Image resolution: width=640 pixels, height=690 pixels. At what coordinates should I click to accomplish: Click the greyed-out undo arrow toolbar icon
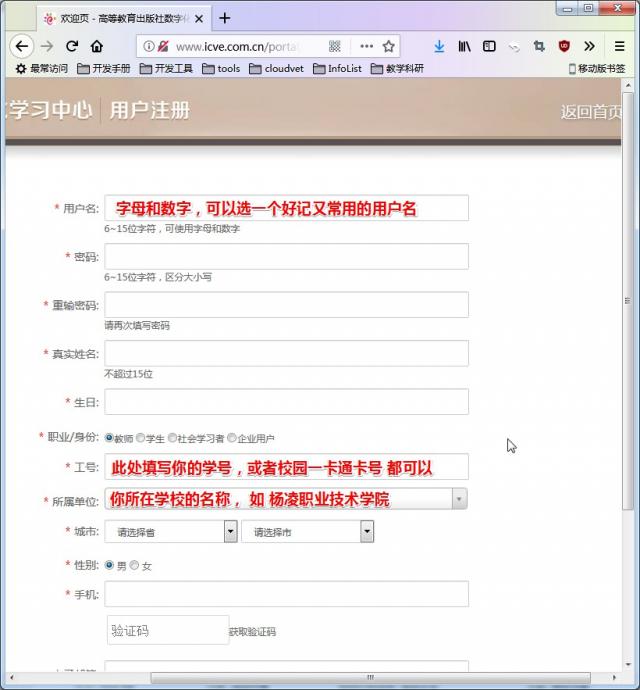pos(514,47)
